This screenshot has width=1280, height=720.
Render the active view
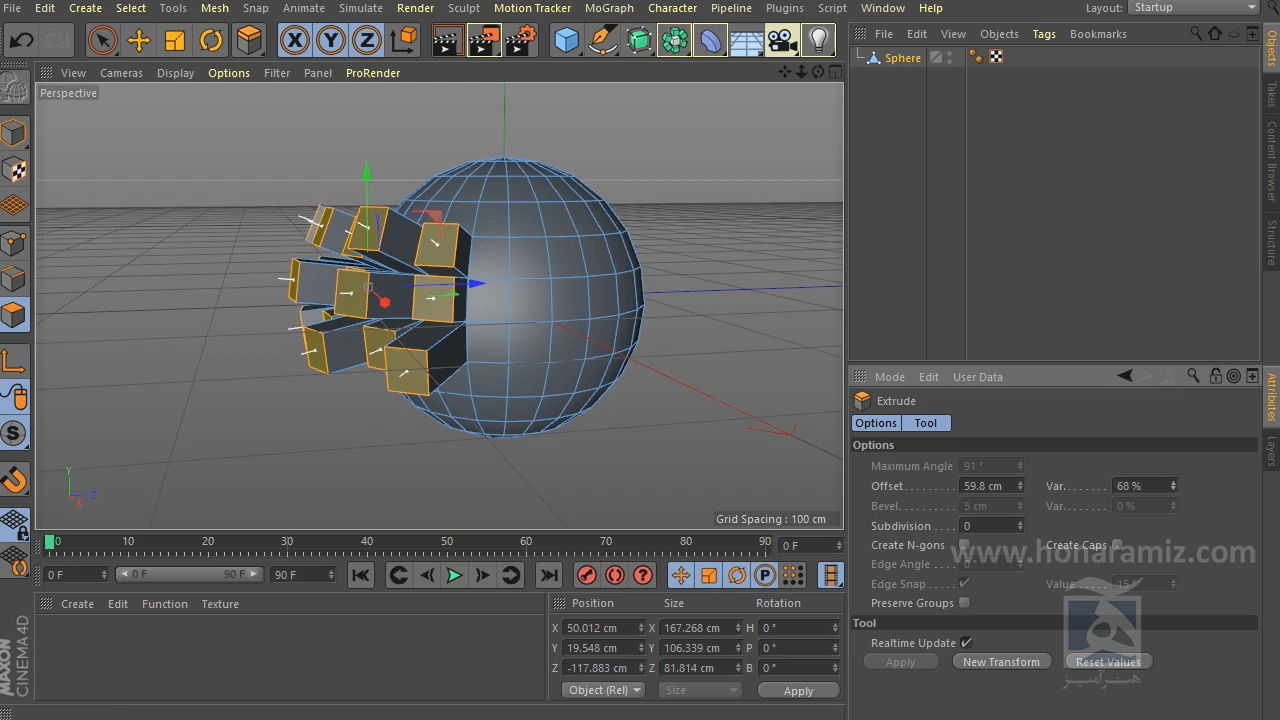[x=447, y=41]
